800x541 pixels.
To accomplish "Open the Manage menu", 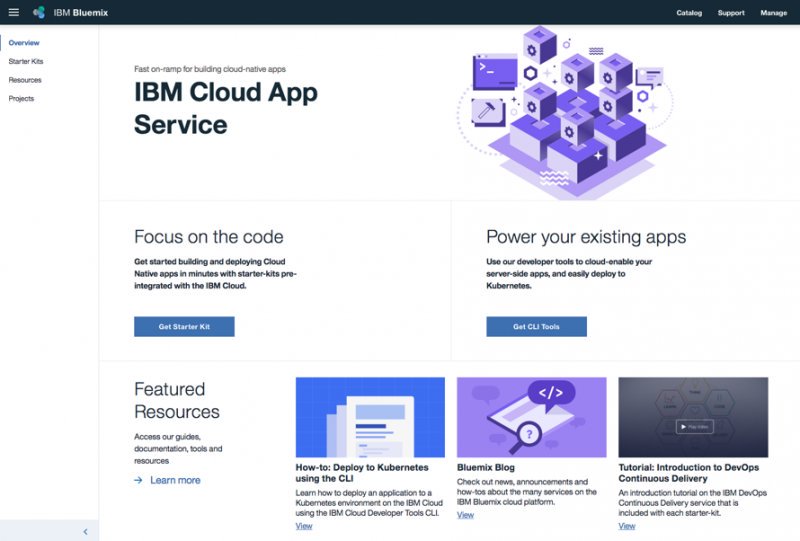I will (x=773, y=13).
